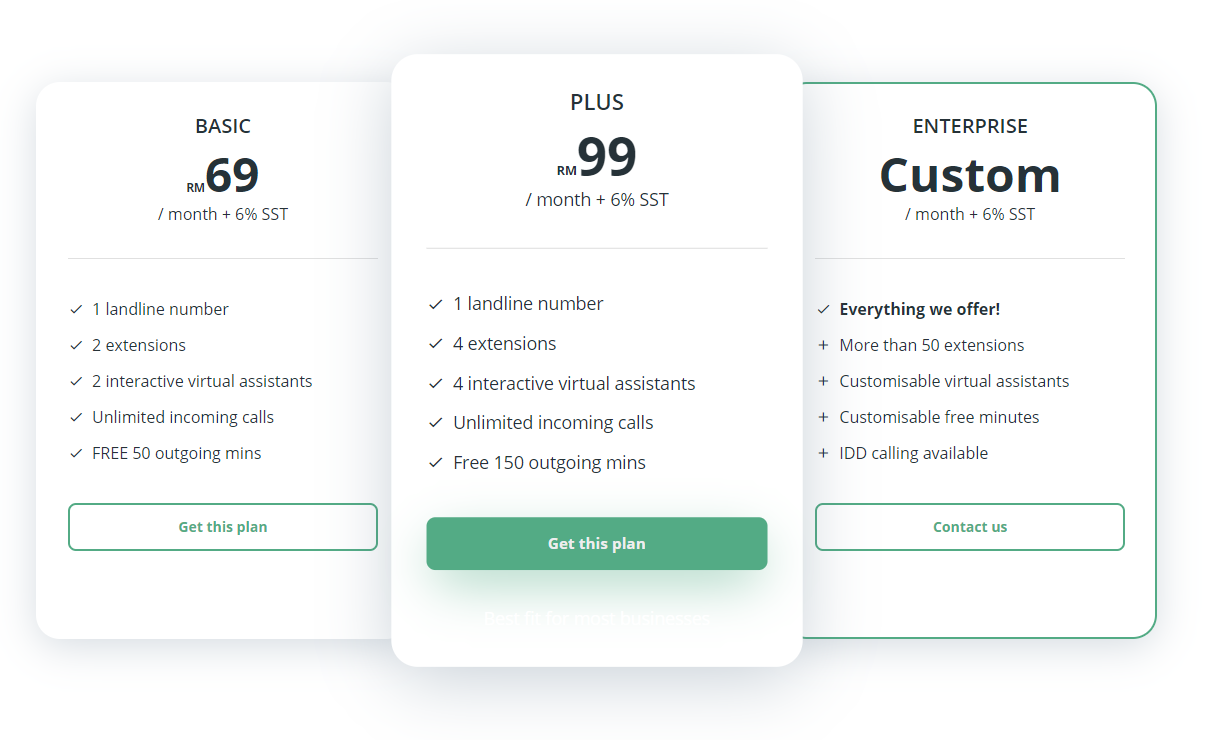Click the BASIC plan title
Screen dimensions: 1220x740
click(223, 126)
